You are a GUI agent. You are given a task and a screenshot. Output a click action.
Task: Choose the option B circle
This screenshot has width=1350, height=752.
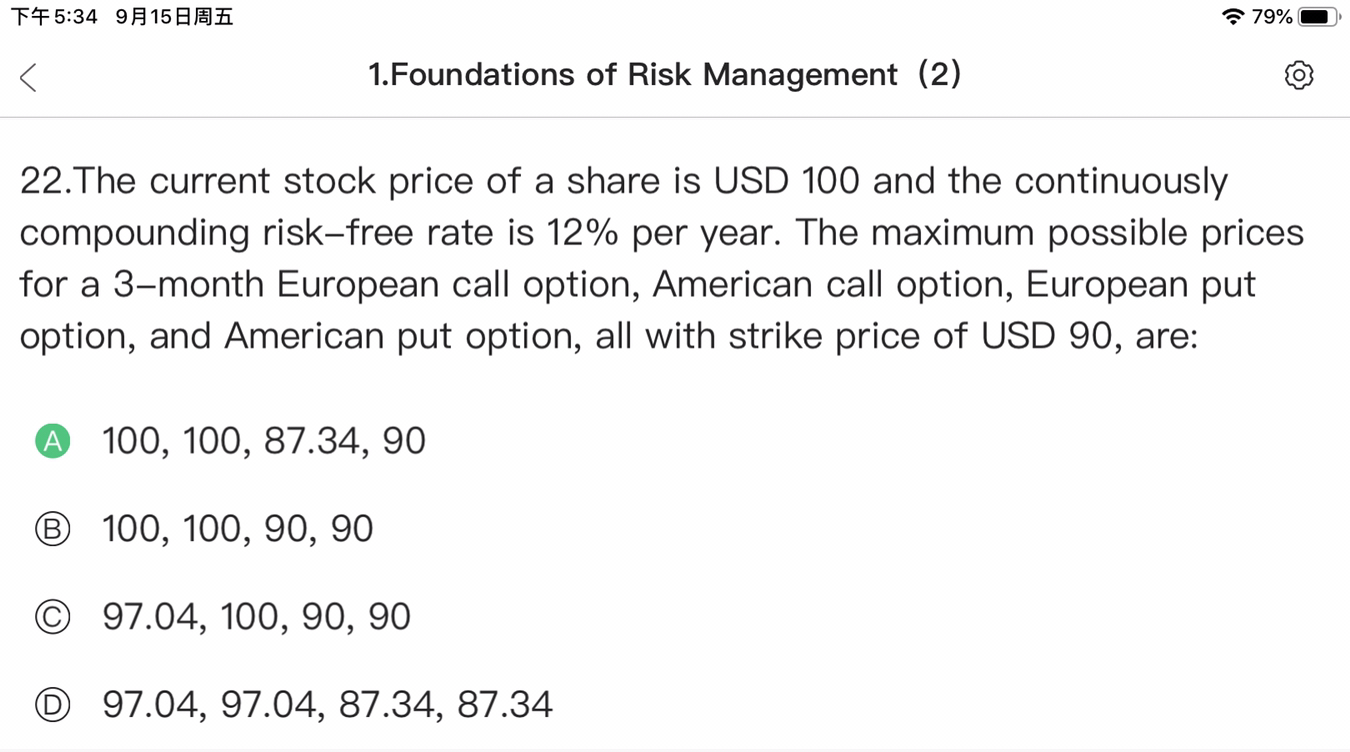[53, 529]
